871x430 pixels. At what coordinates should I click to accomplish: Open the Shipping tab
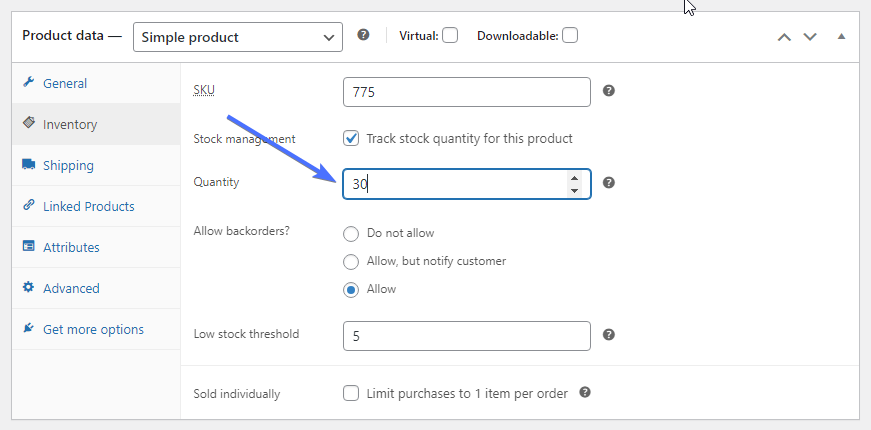[x=68, y=166]
